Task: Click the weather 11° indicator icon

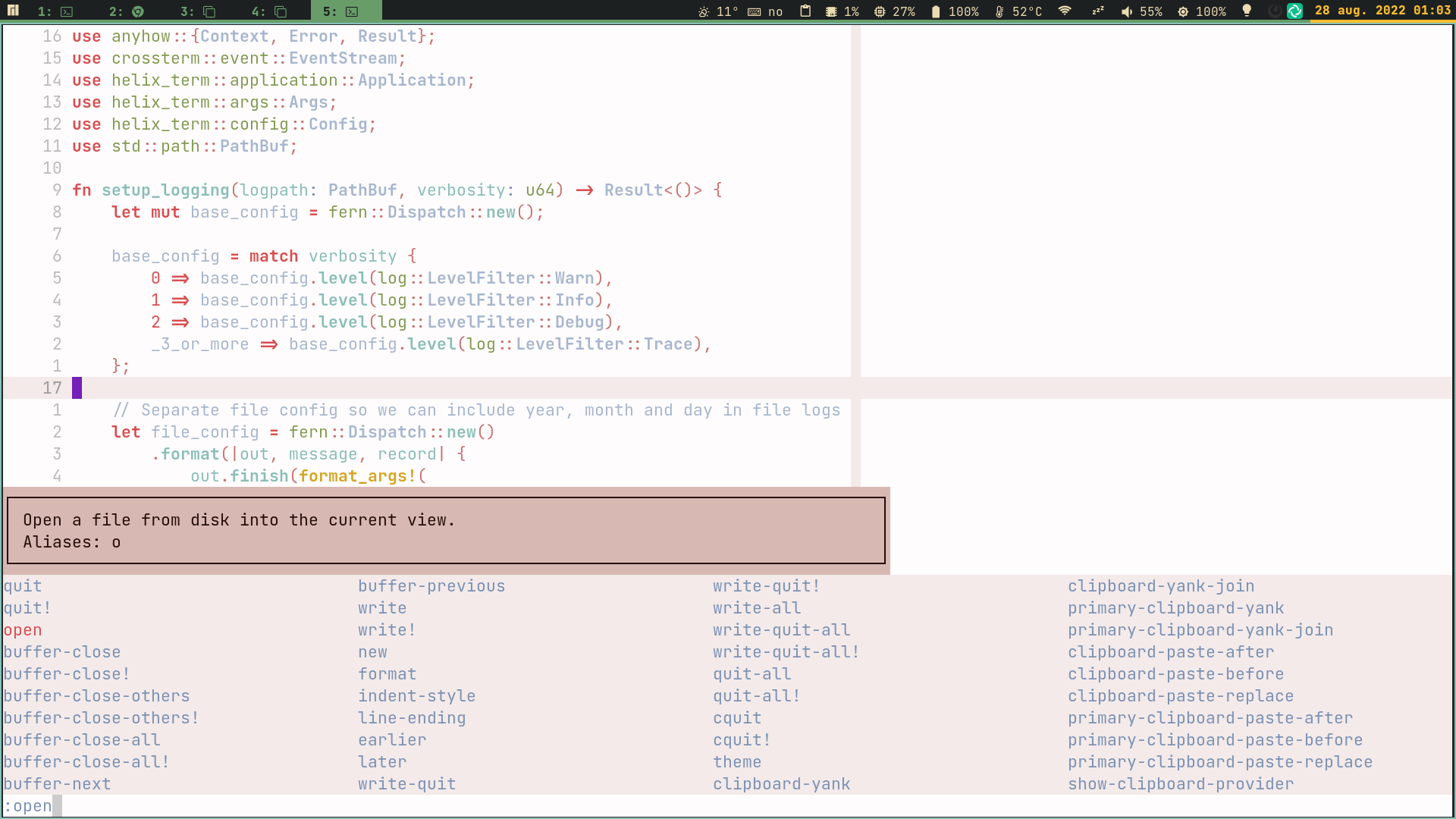Action: click(x=704, y=11)
